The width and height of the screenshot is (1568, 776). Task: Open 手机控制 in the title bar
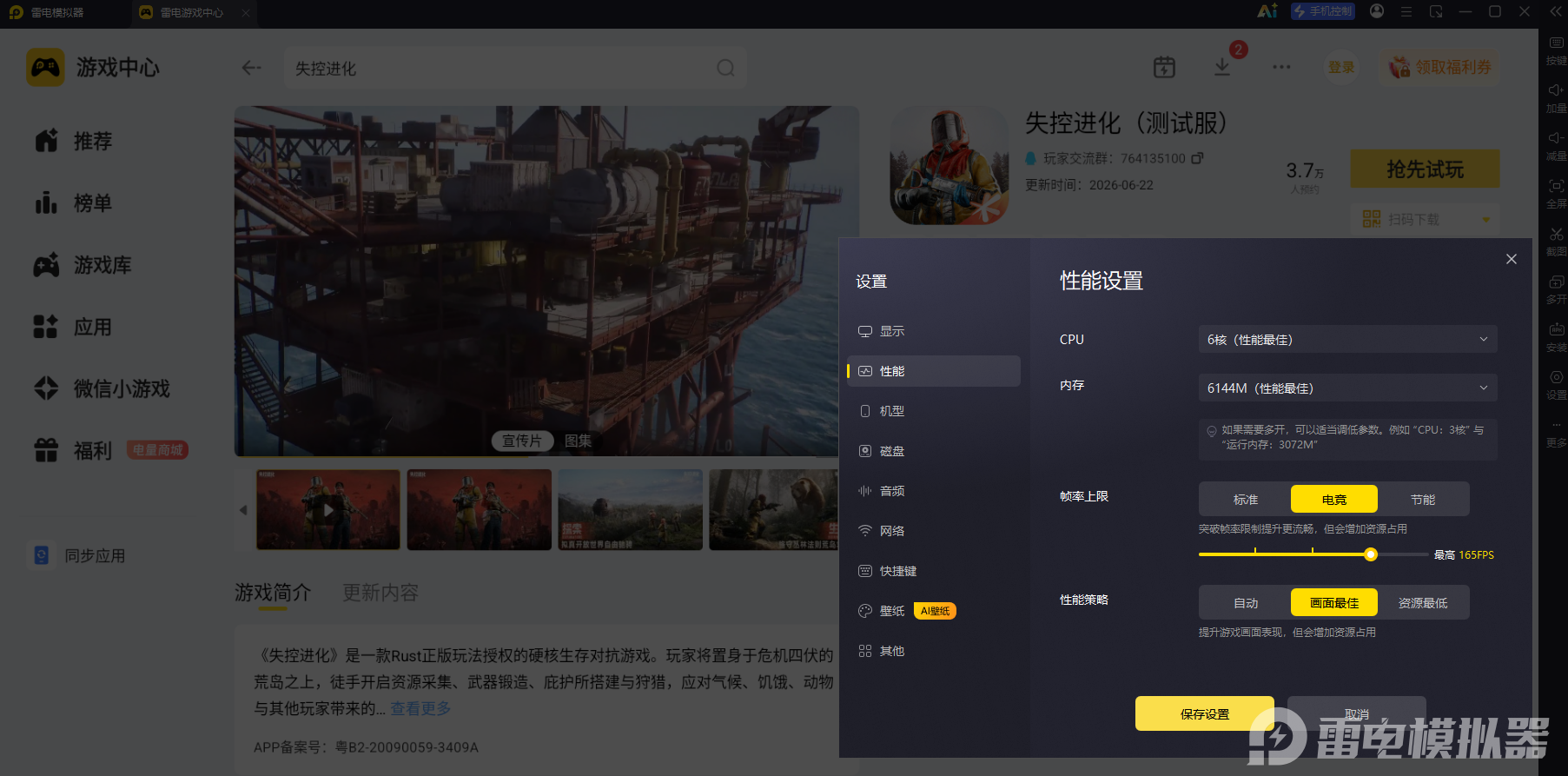tap(1323, 11)
